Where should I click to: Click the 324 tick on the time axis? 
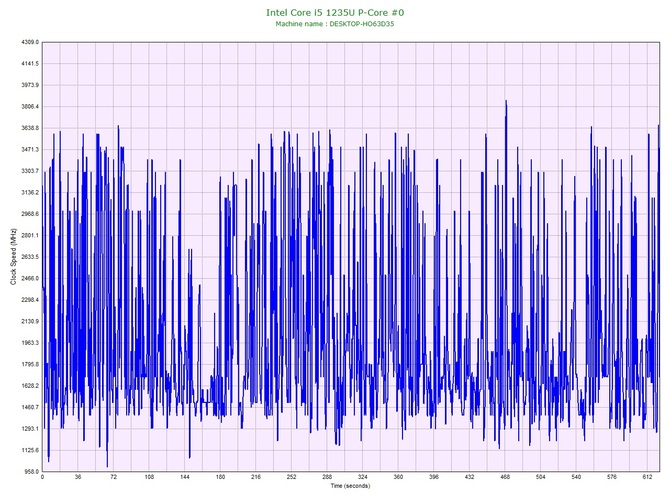click(363, 477)
